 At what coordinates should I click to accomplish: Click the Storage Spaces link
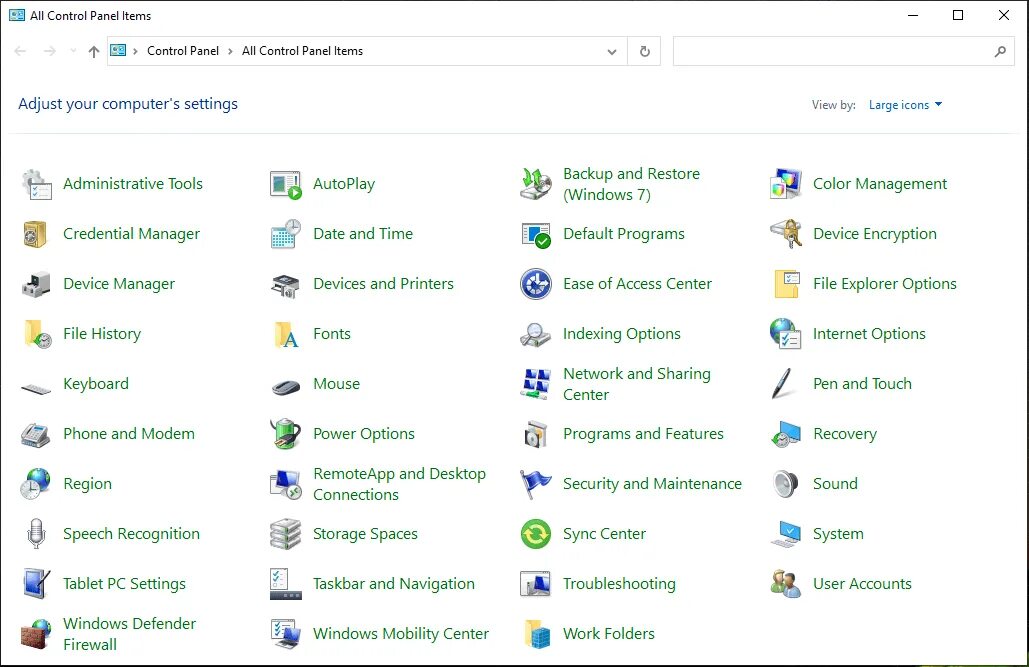[x=365, y=534]
